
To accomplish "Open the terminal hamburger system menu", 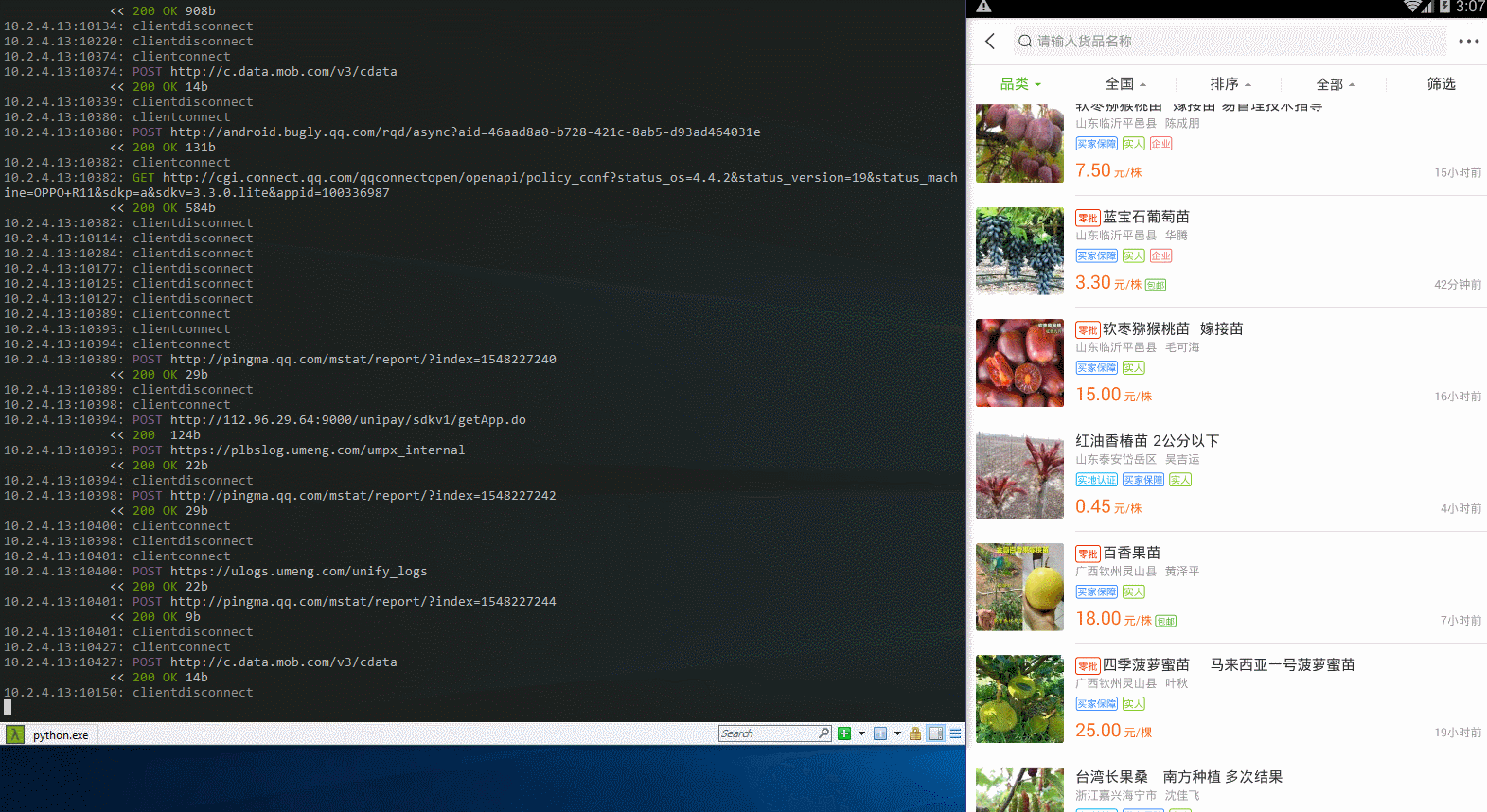I will pyautogui.click(x=956, y=733).
